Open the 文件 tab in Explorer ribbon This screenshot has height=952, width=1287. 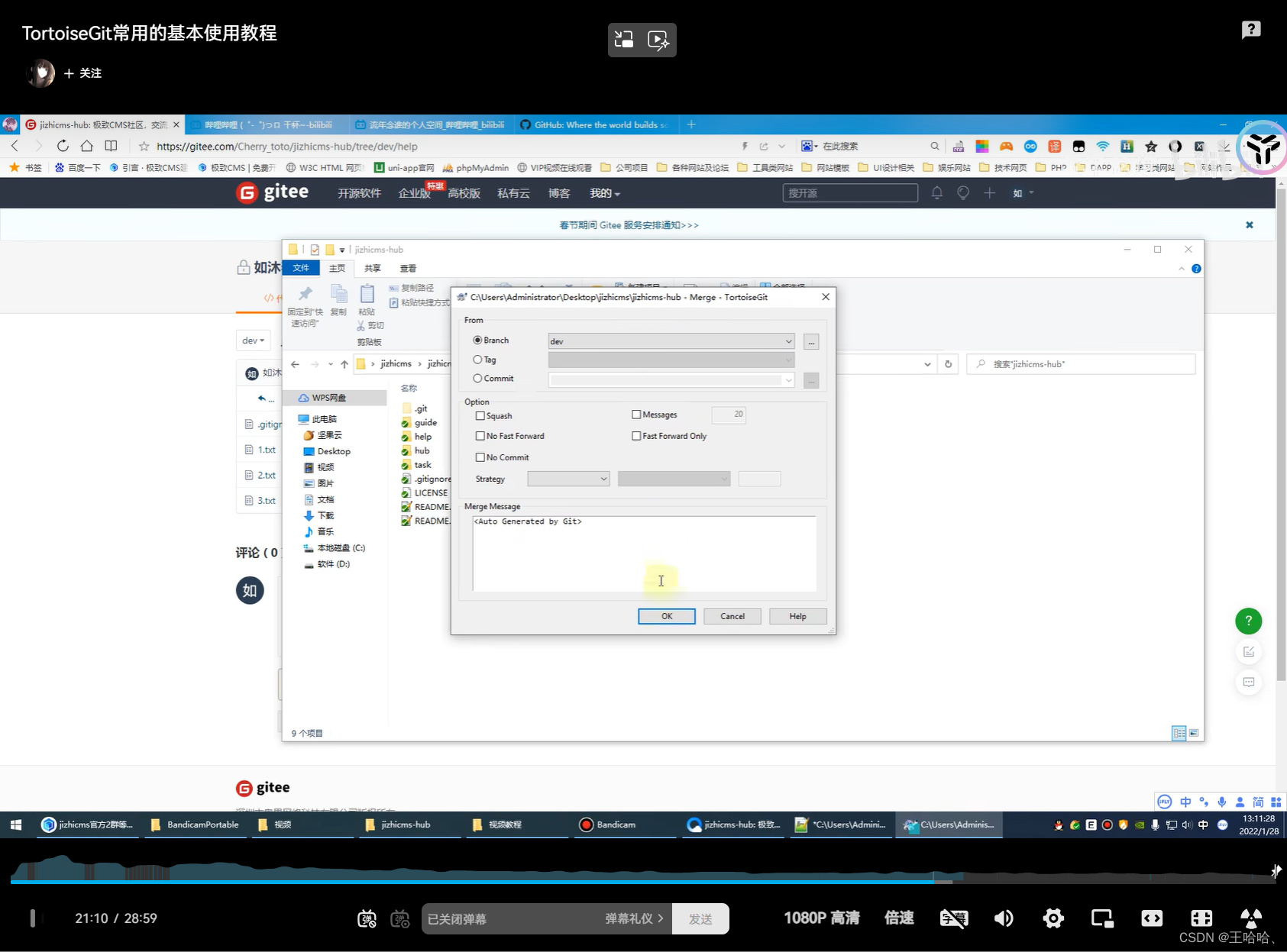(x=301, y=268)
